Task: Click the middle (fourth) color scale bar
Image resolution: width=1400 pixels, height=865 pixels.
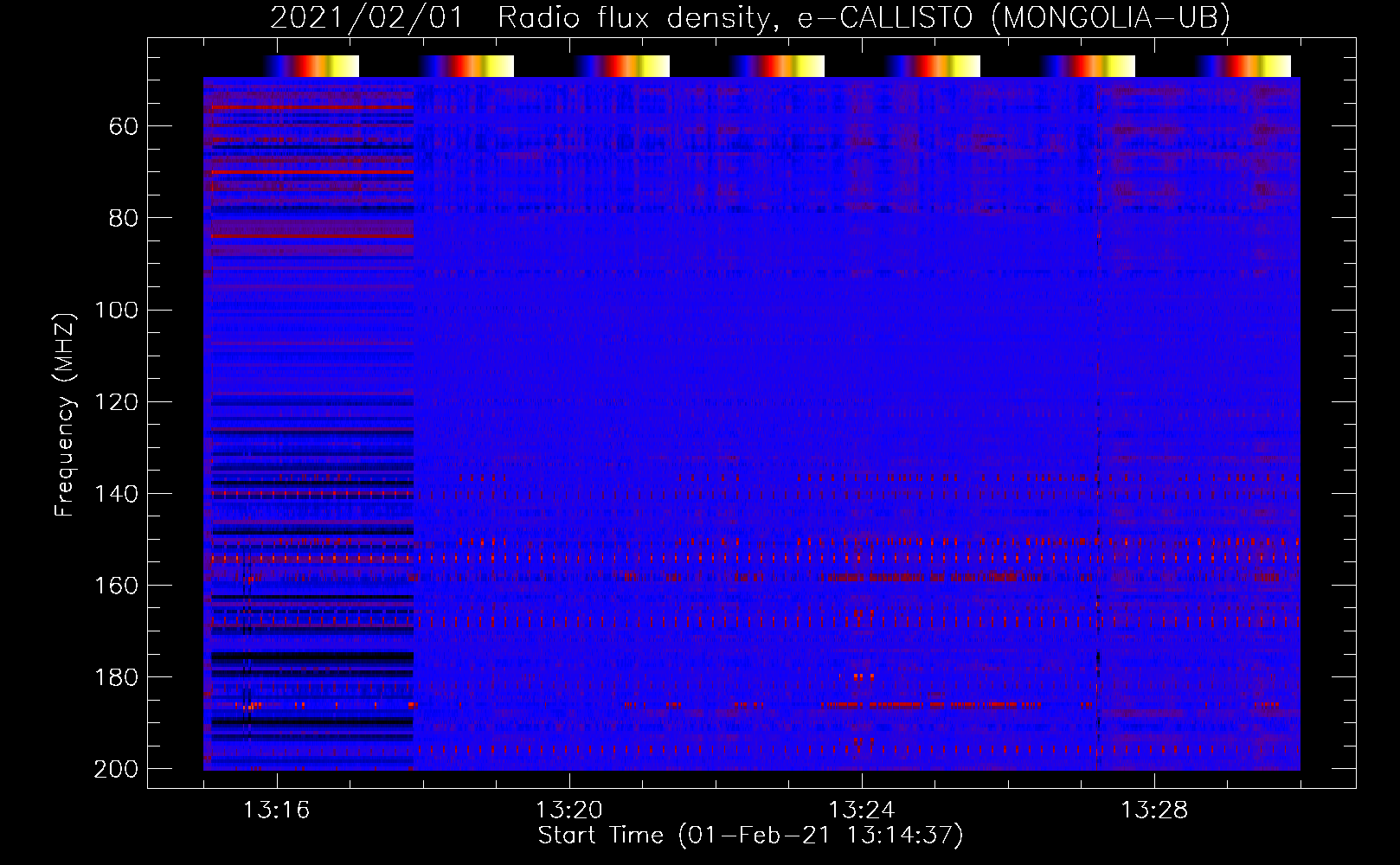Action: point(777,66)
